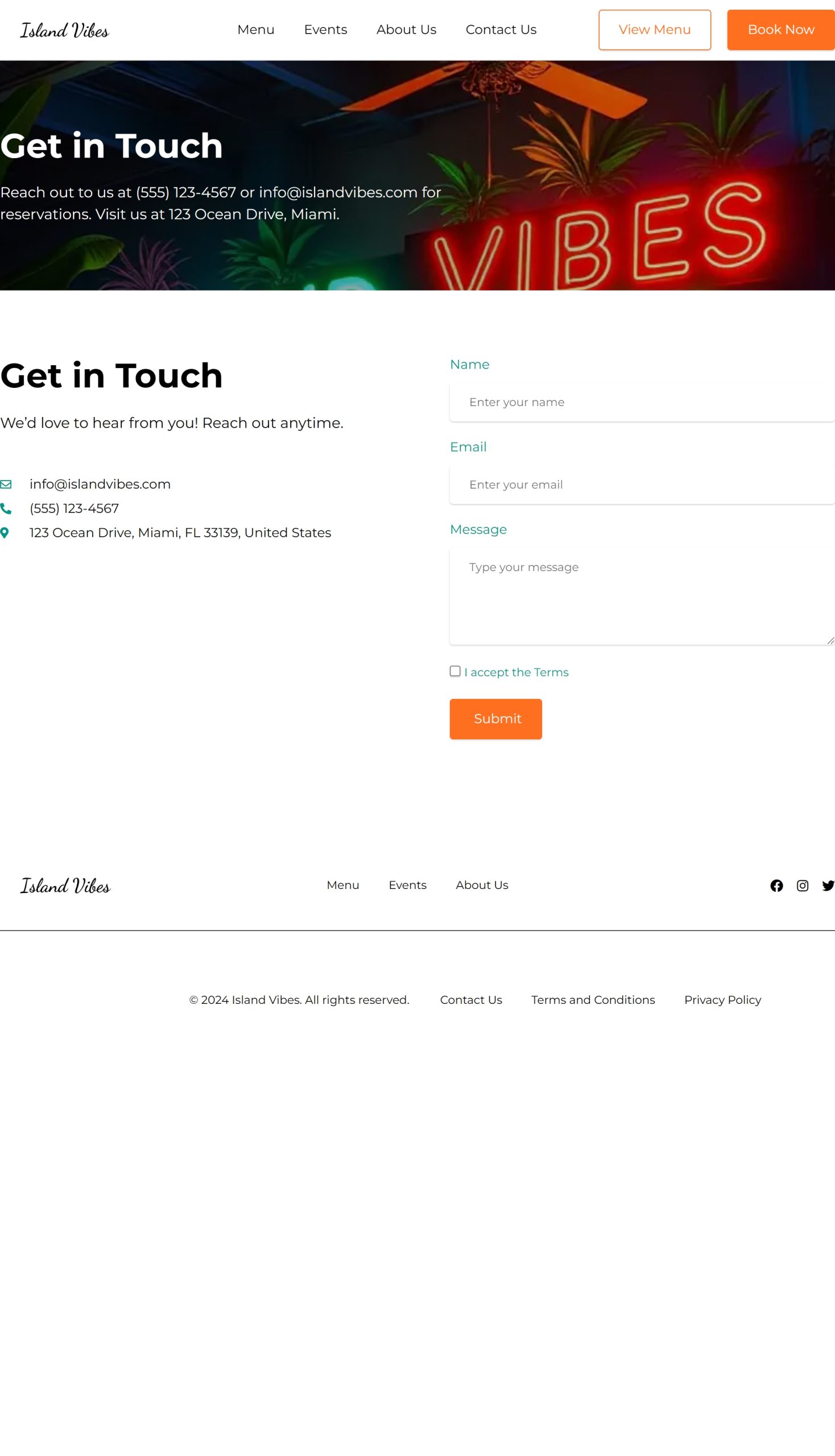Select Contact Us in top navigation

(501, 30)
